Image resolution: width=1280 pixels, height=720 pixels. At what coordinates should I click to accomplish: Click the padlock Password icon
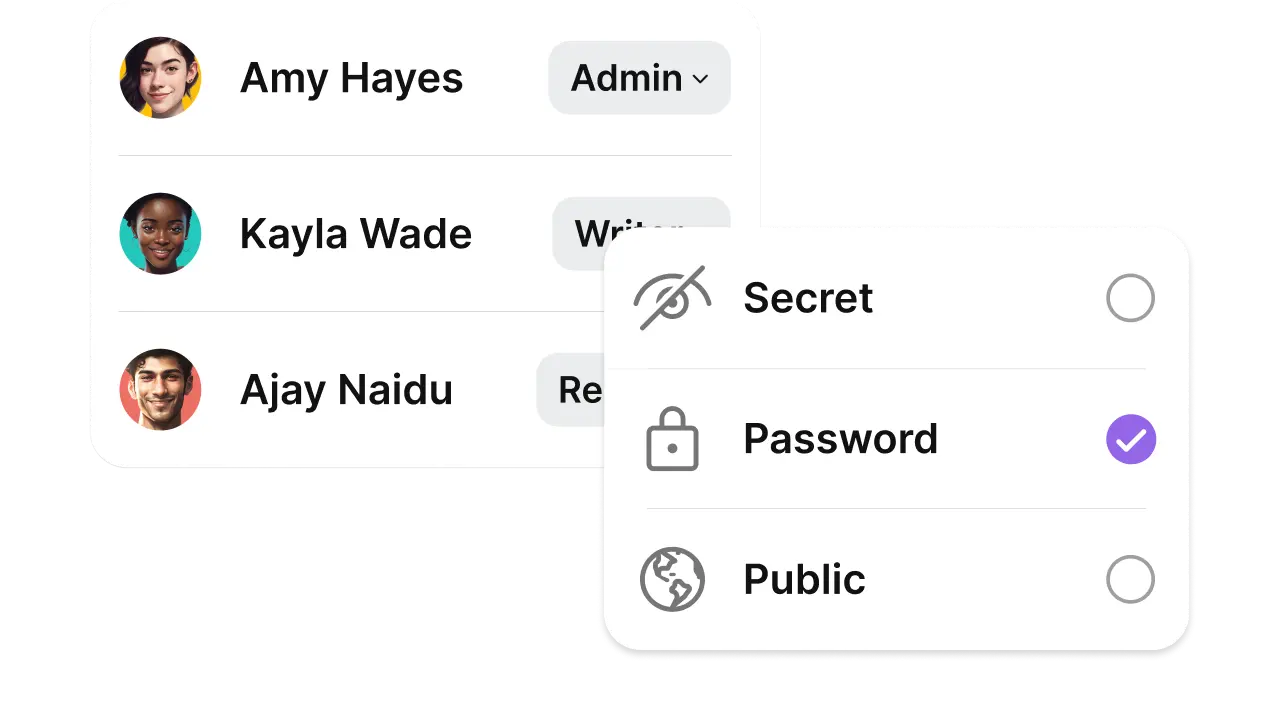pos(672,439)
